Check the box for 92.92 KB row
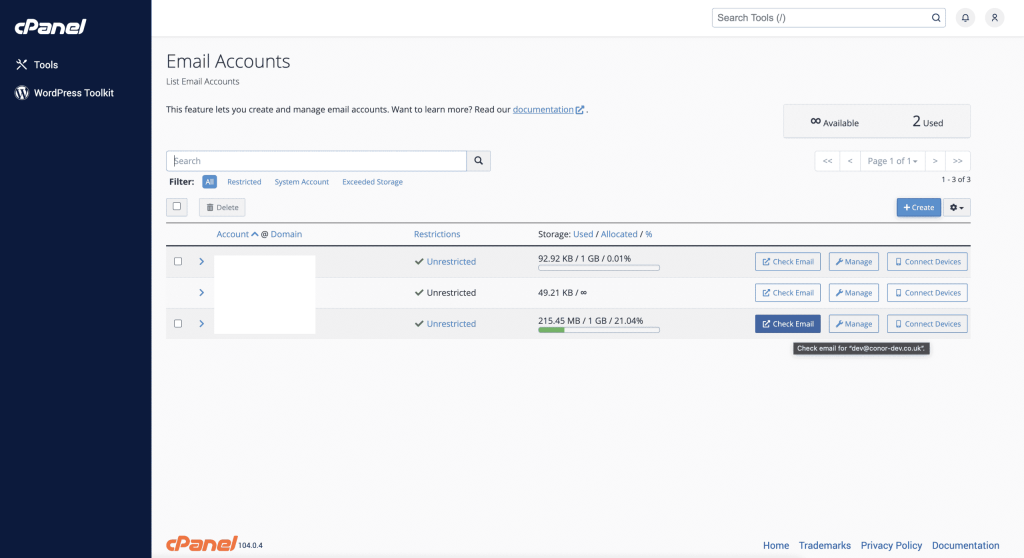Viewport: 1024px width, 558px height. (x=178, y=261)
